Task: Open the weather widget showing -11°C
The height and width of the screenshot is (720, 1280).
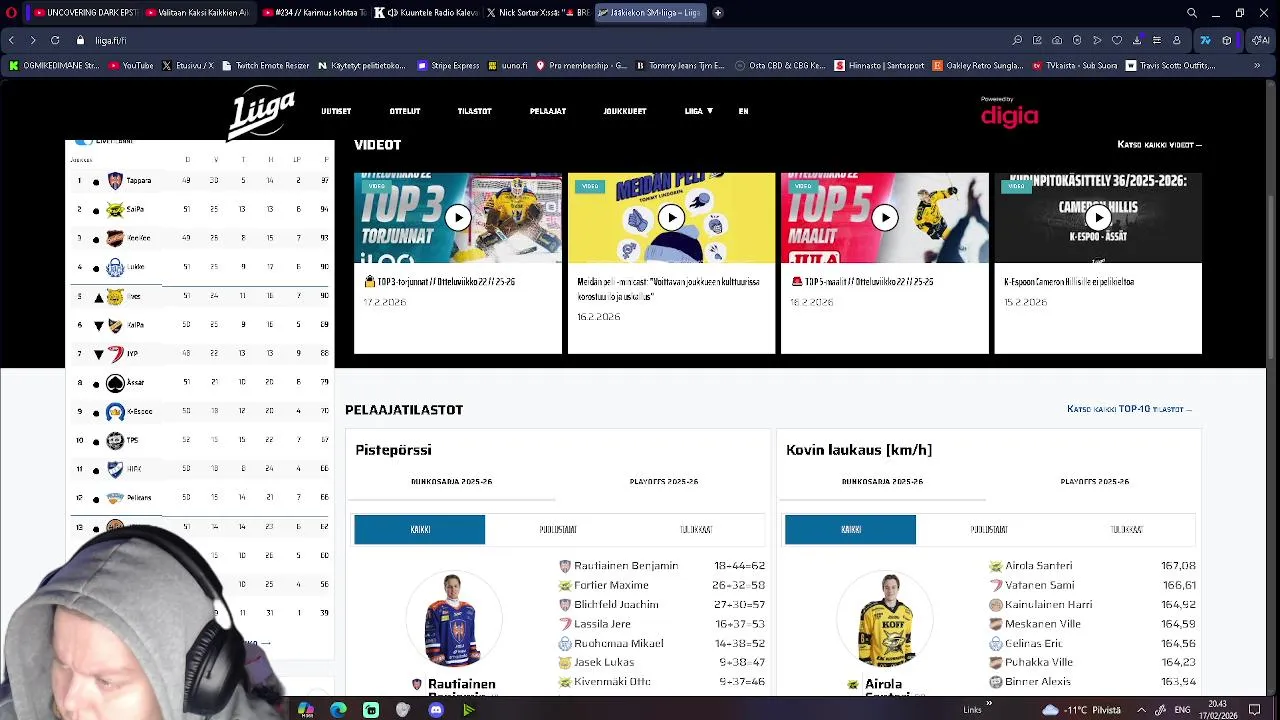Action: click(x=1081, y=710)
